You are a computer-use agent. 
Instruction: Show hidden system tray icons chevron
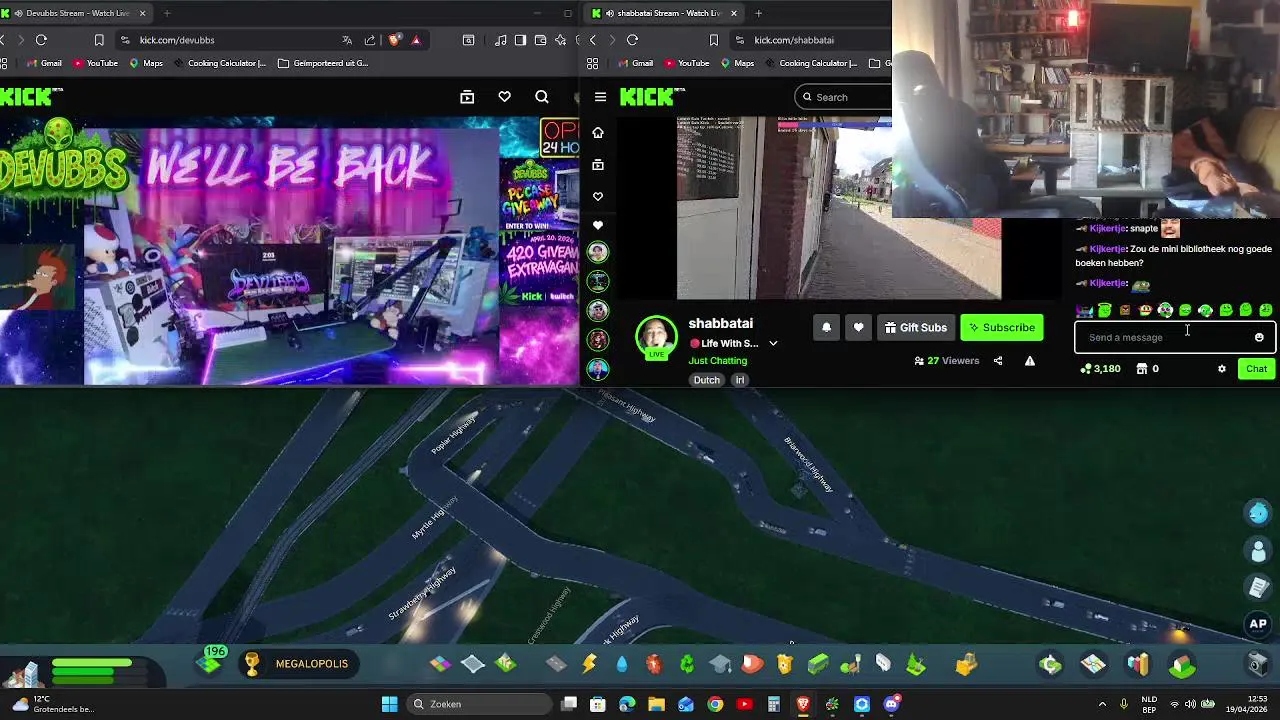pyautogui.click(x=1102, y=705)
